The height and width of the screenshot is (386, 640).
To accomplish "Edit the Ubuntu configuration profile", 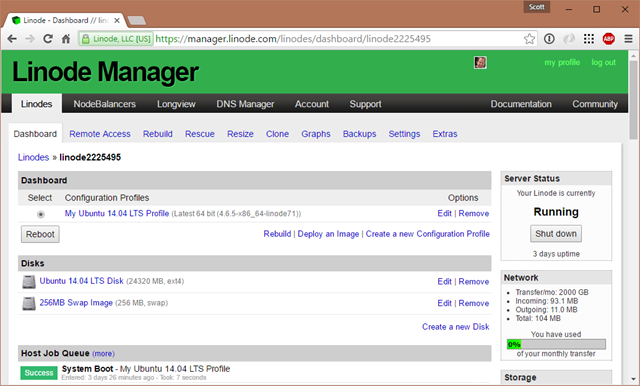I will (444, 213).
